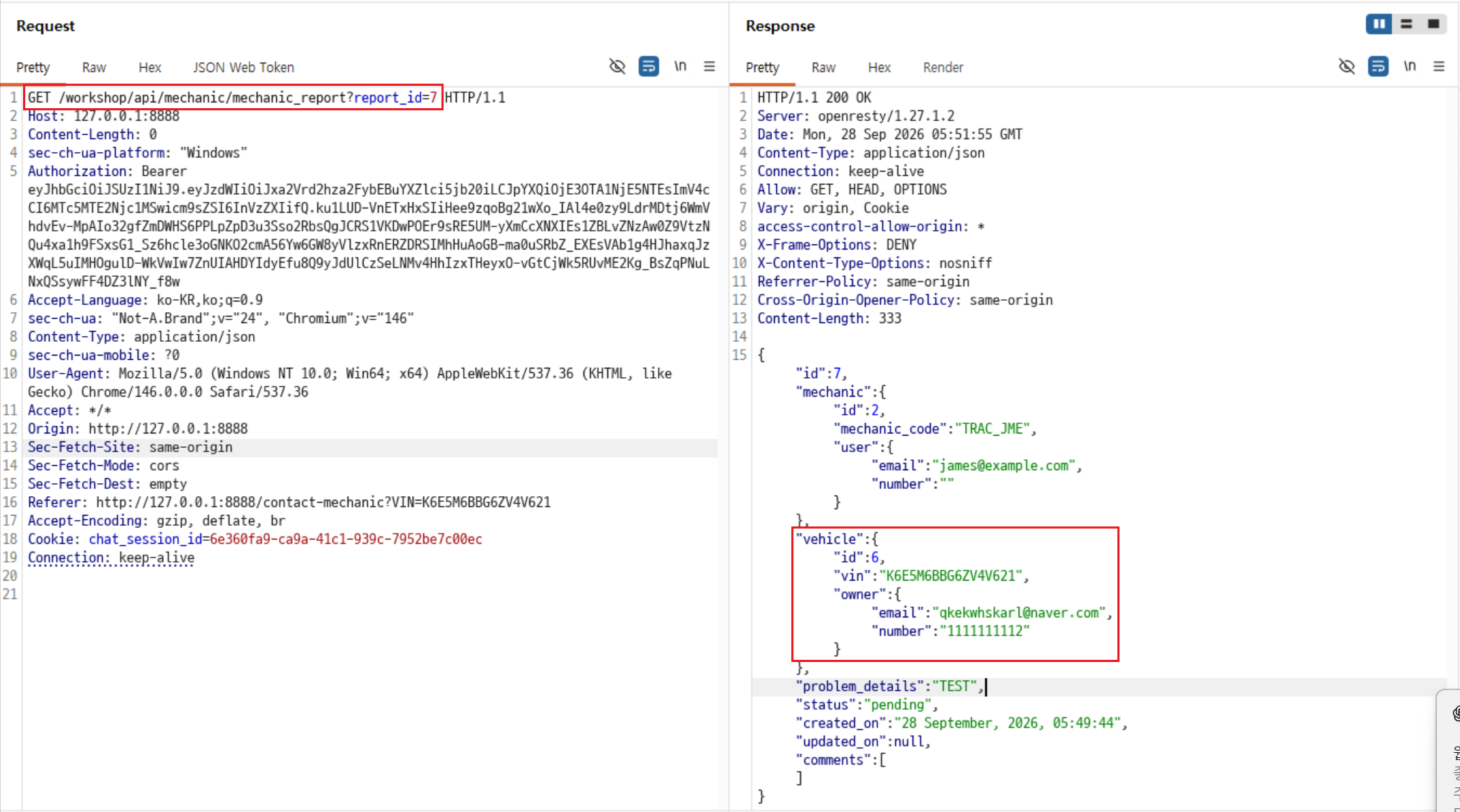Click the Host header value 127.0.0.1:8888
This screenshot has height=812, width=1460.
tap(127, 116)
